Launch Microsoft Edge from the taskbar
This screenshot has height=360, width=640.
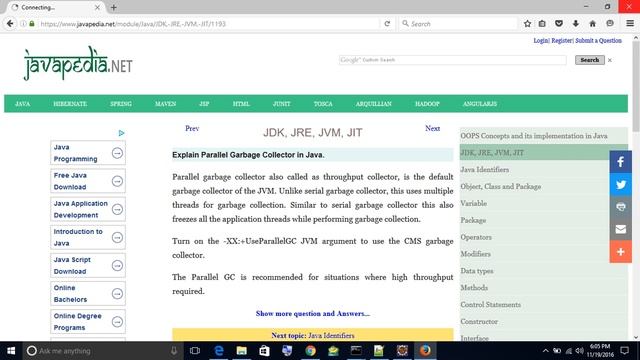click(x=219, y=351)
